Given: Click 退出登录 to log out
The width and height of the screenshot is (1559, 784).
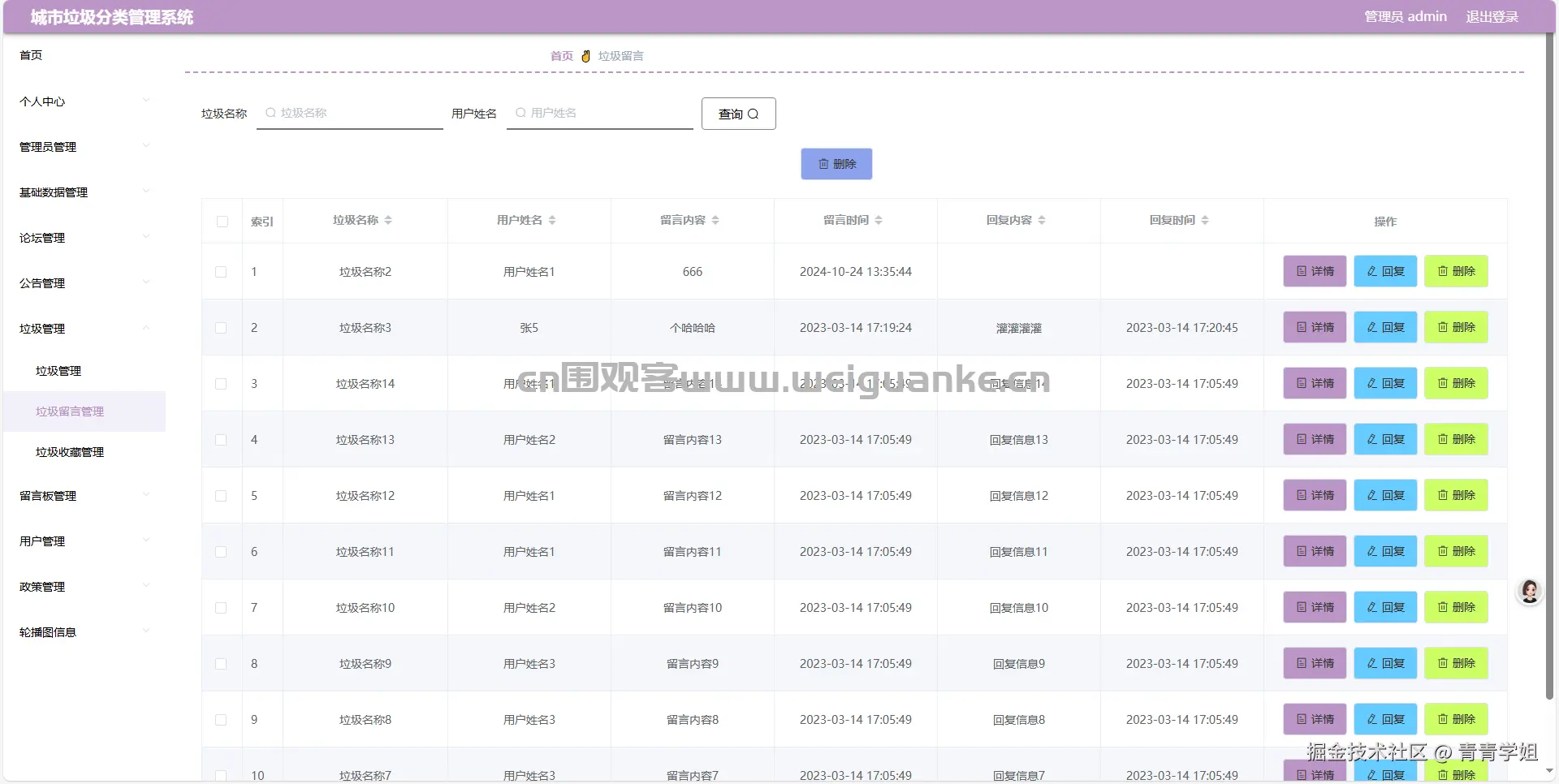Looking at the screenshot, I should pyautogui.click(x=1492, y=17).
